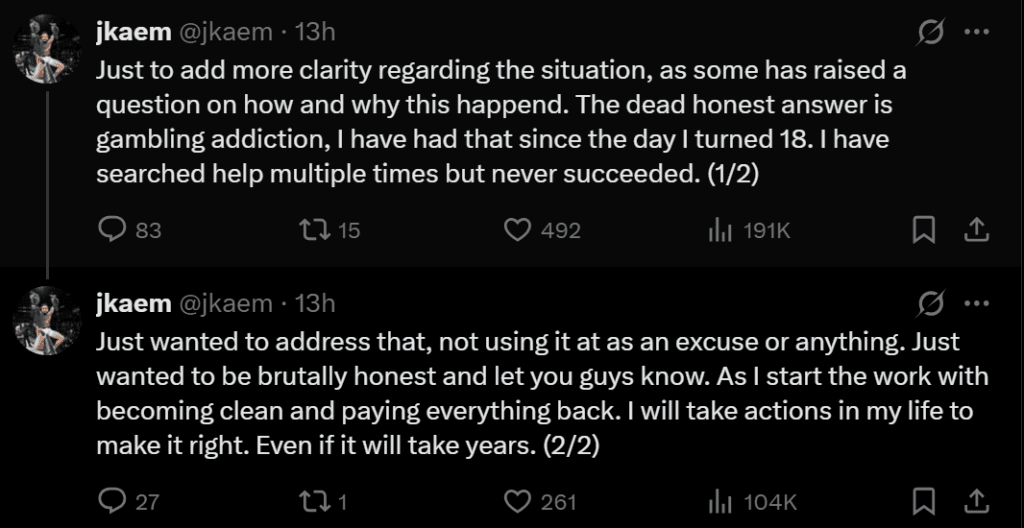Click @jkaem handle on second tweet
This screenshot has height=528, width=1024.
click(225, 303)
